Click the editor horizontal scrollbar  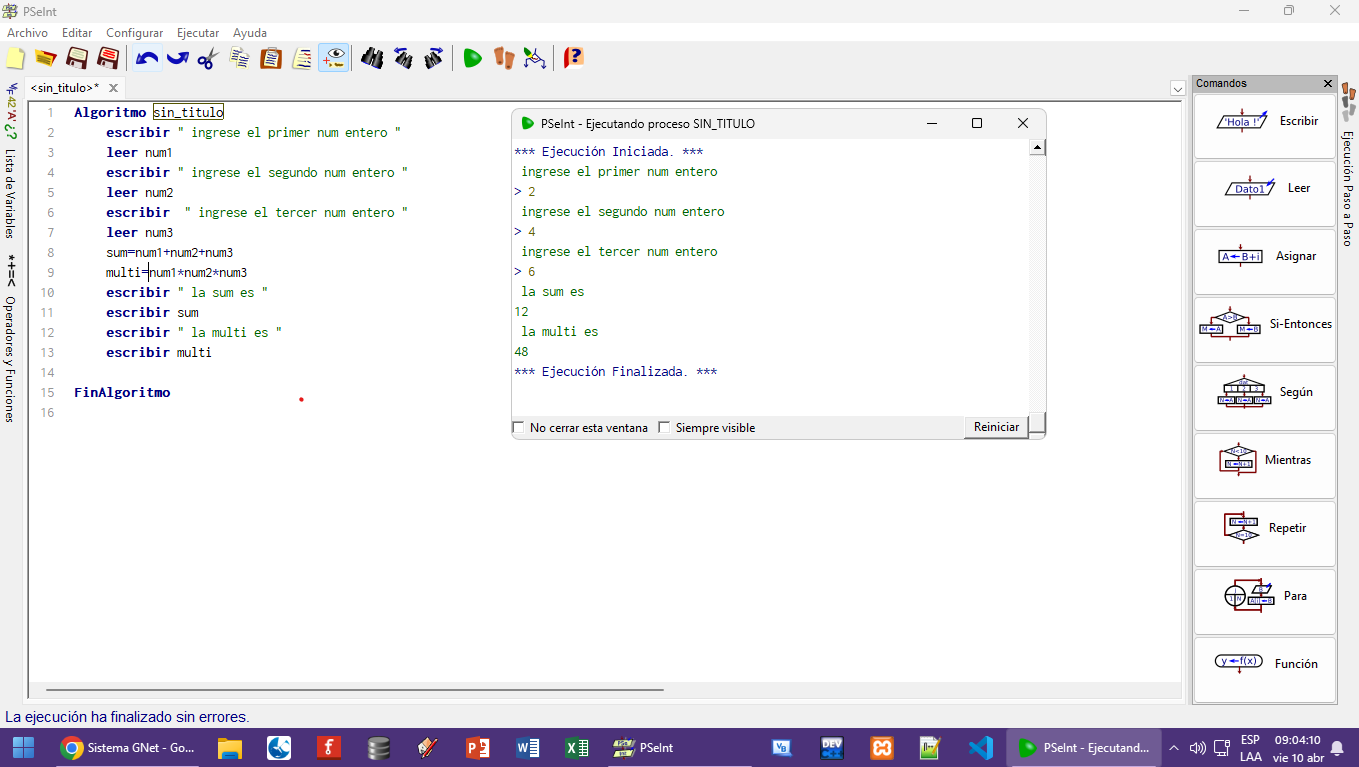point(355,690)
